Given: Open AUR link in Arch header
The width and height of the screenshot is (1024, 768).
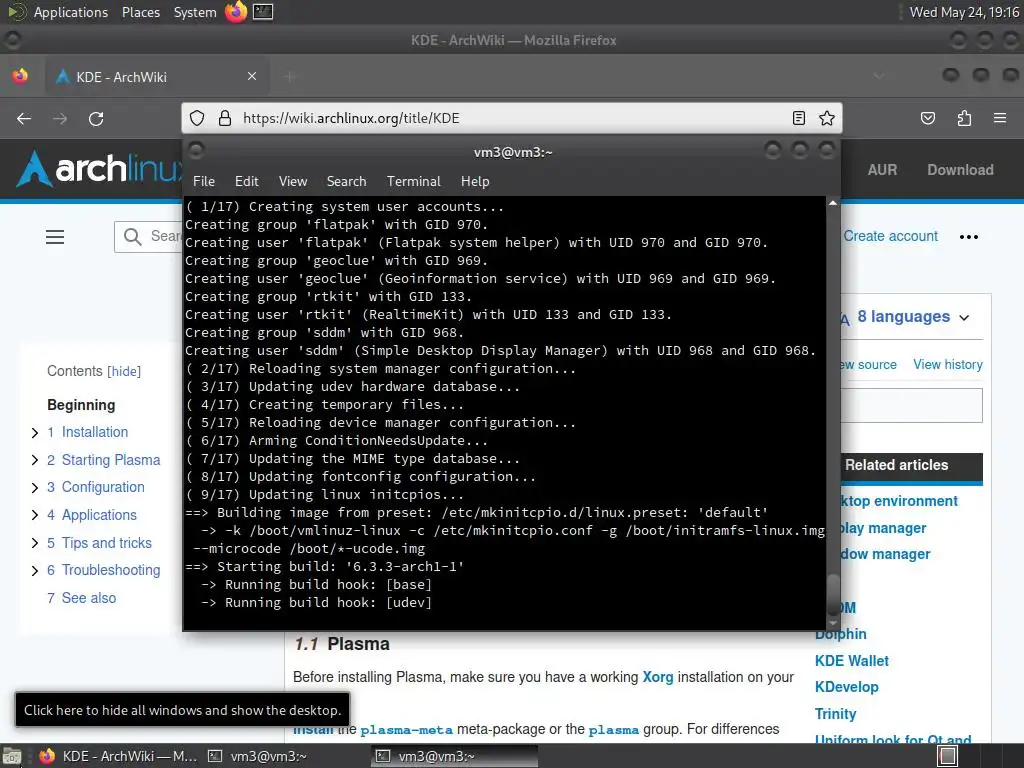Looking at the screenshot, I should [x=882, y=170].
